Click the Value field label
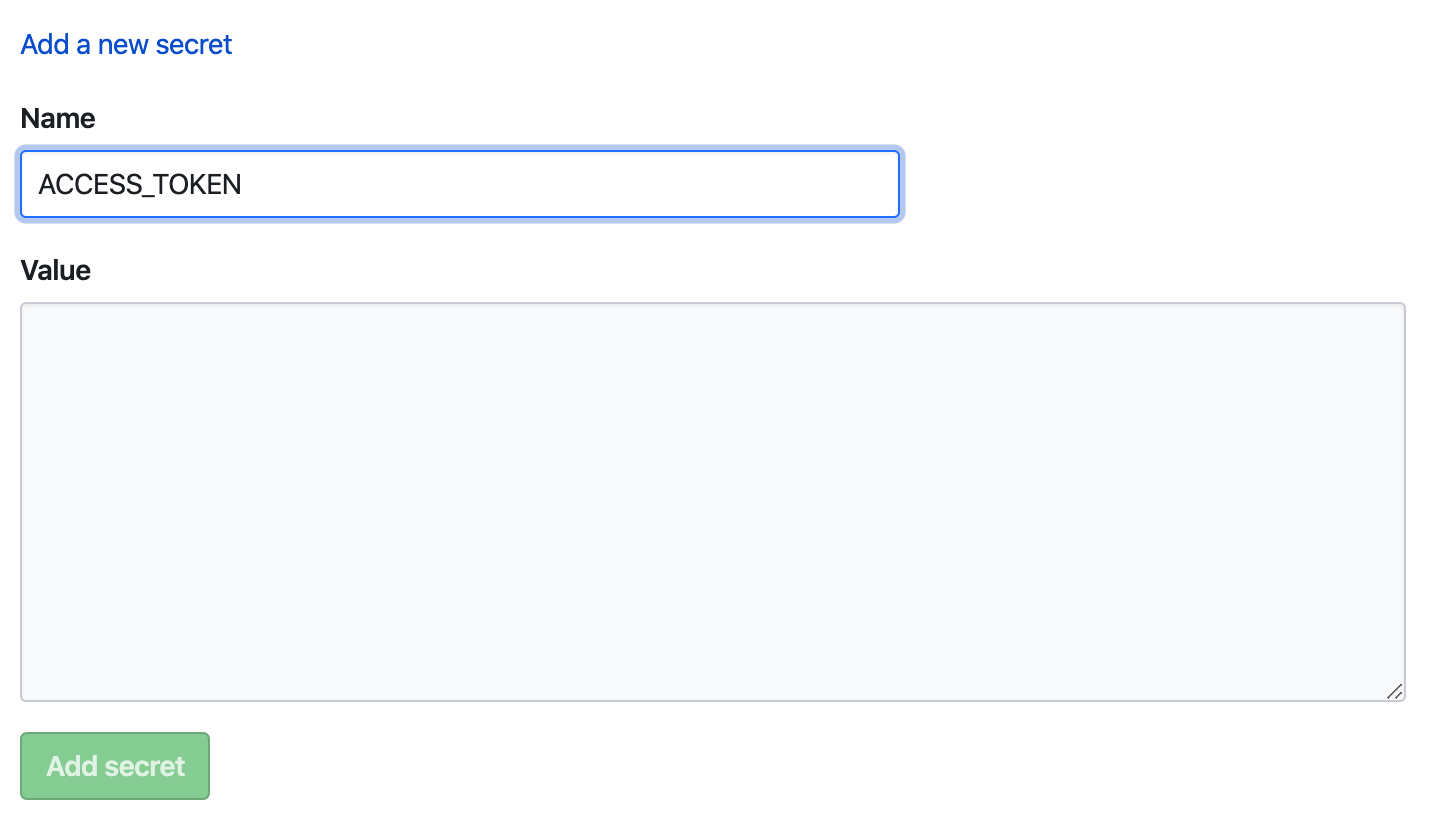Viewport: 1430px width, 816px height. pos(56,270)
